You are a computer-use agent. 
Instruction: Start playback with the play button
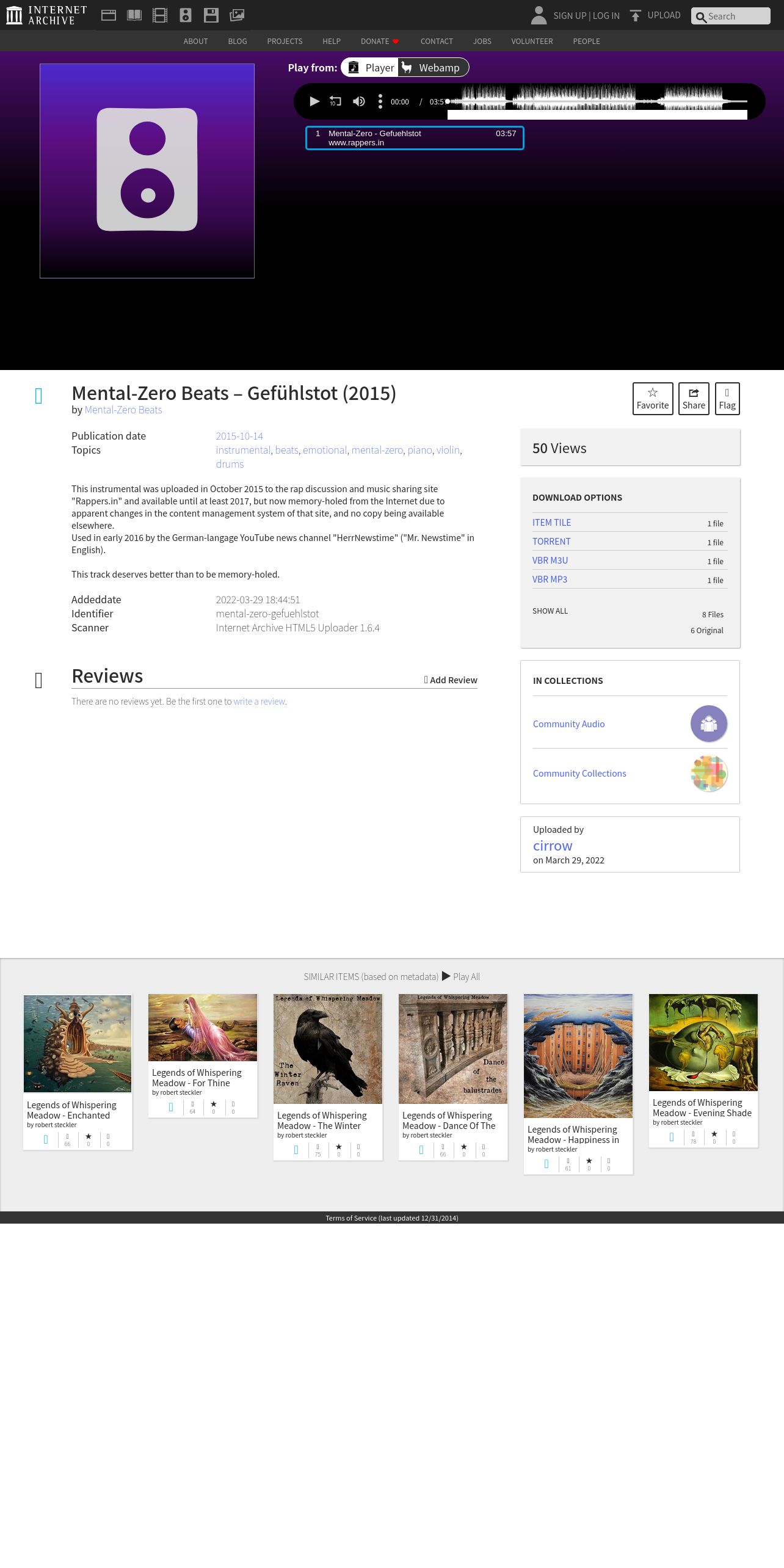314,101
